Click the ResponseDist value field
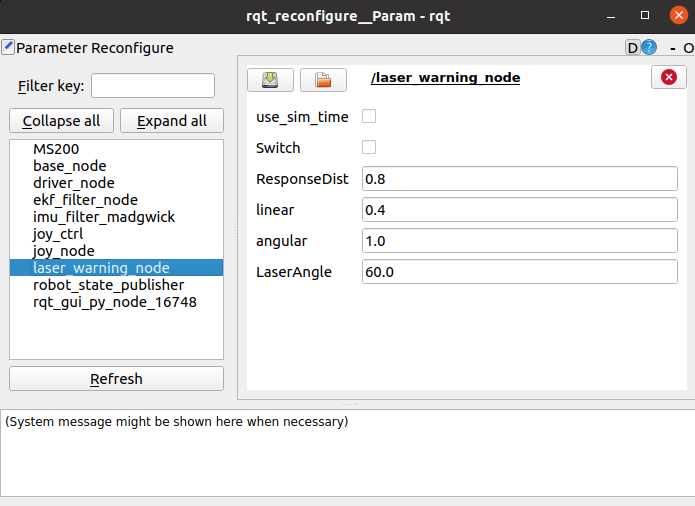The image size is (695, 506). click(519, 179)
